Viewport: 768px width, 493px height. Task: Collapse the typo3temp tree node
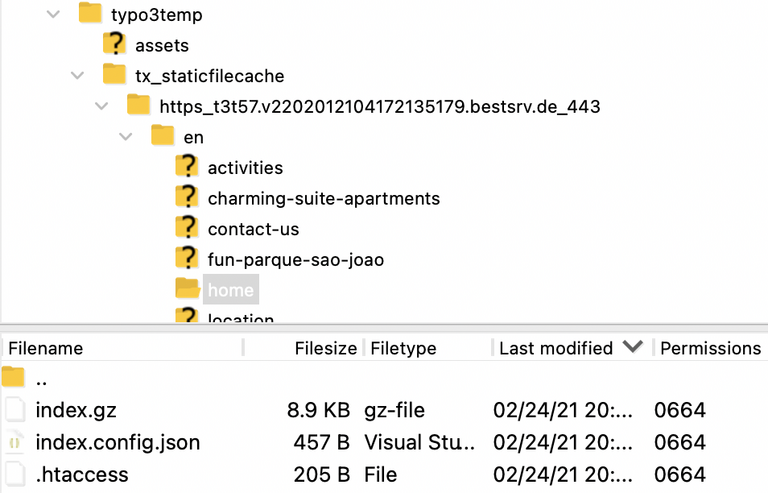pyautogui.click(x=54, y=14)
